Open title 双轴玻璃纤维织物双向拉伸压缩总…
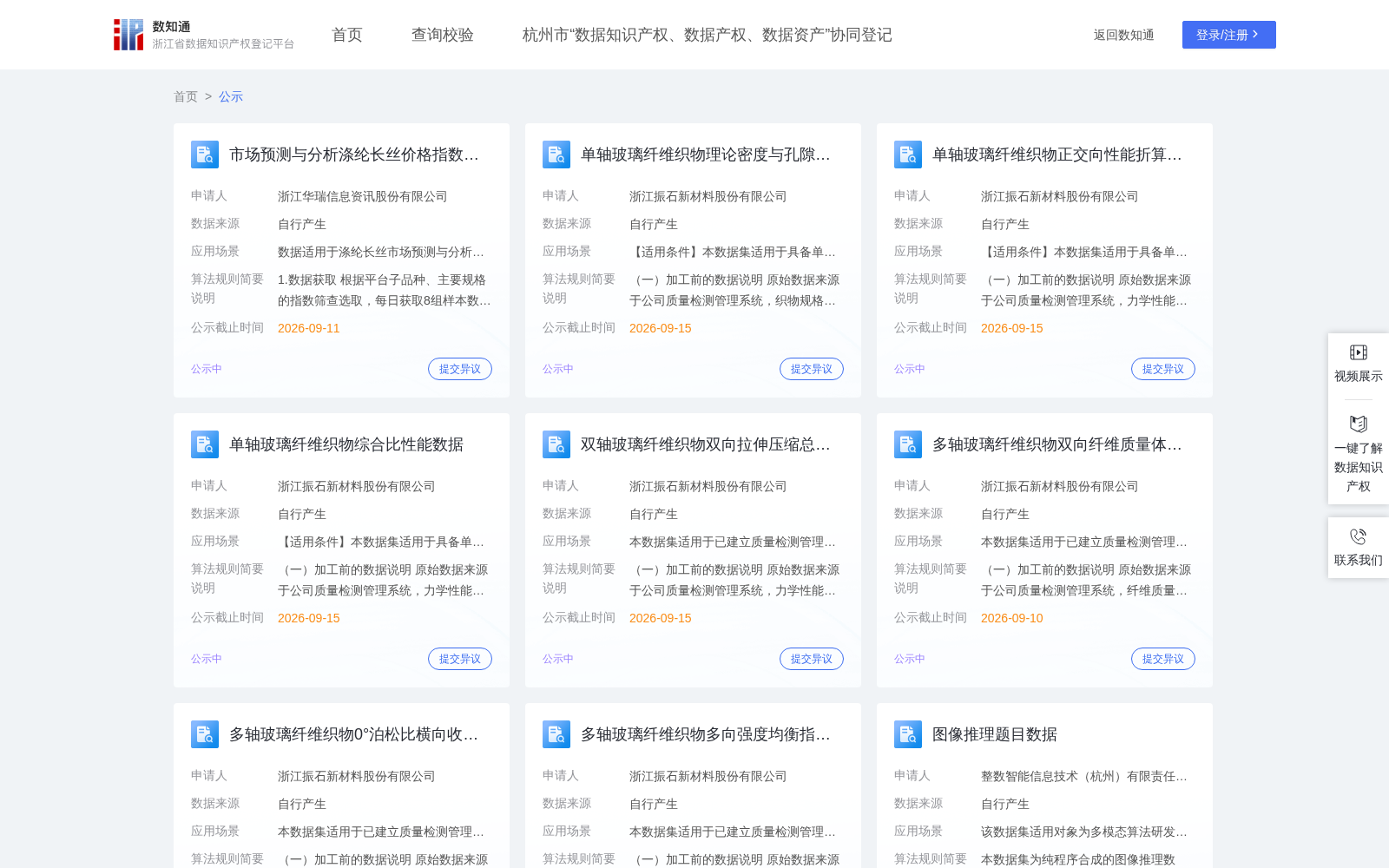 point(706,444)
